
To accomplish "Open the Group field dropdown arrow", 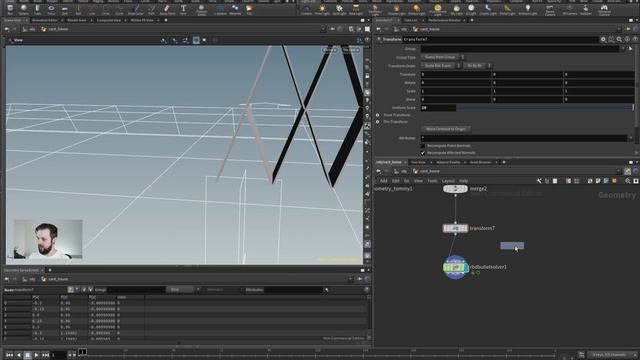I will coord(623,49).
